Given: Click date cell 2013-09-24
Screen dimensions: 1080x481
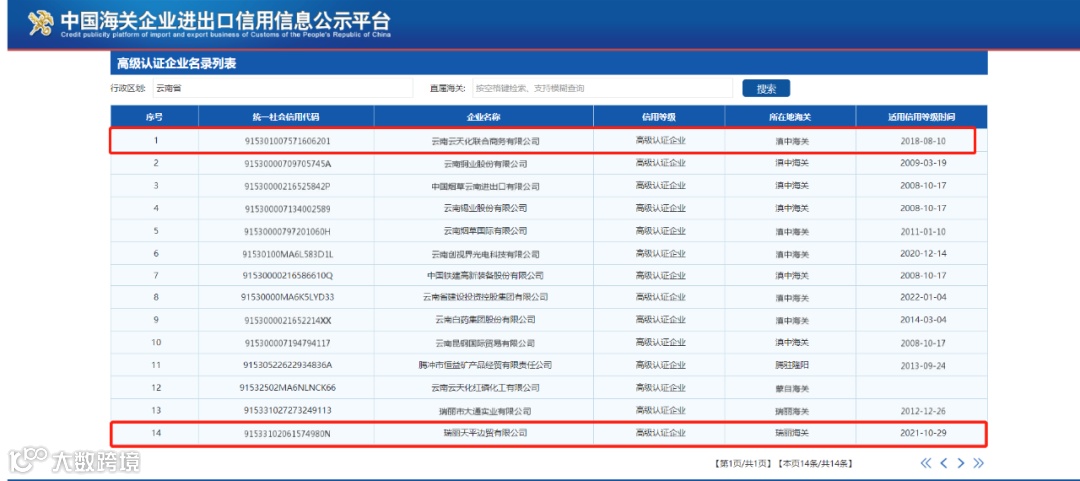Looking at the screenshot, I should pos(923,365).
